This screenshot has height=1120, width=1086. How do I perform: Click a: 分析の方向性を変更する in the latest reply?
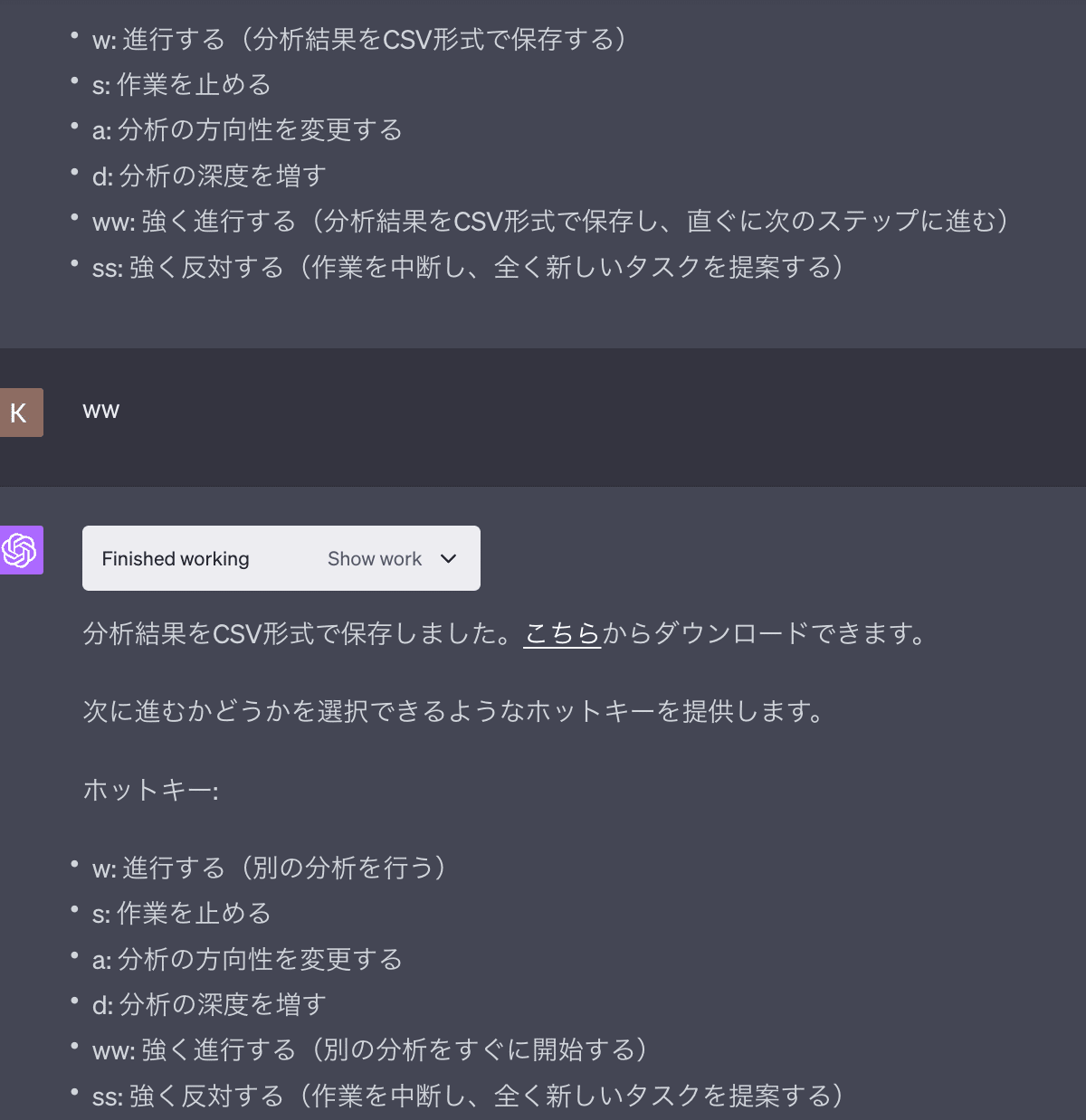pos(247,959)
